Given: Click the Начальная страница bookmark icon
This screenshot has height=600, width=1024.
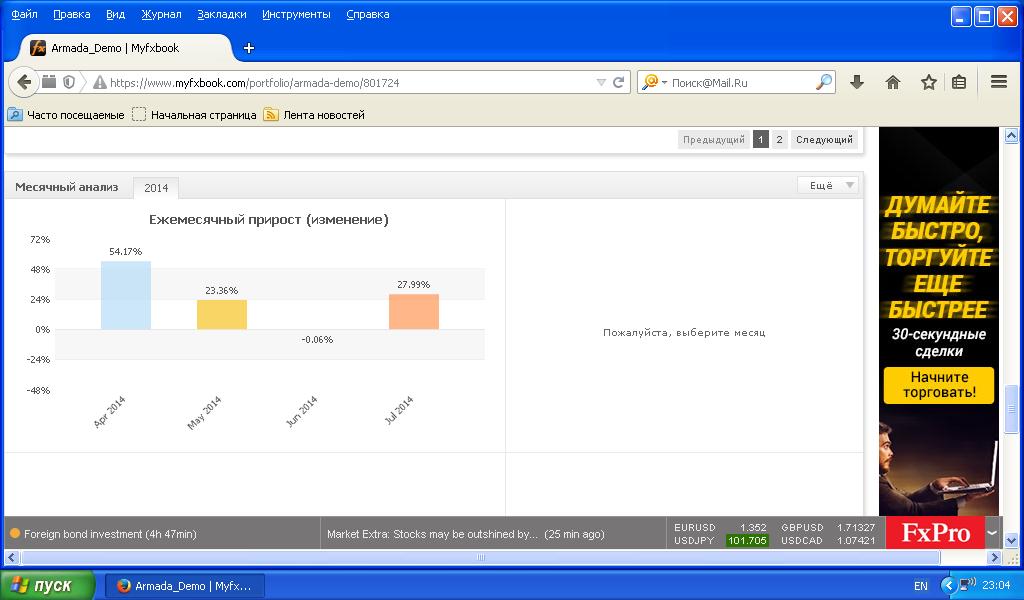Looking at the screenshot, I should tap(138, 114).
